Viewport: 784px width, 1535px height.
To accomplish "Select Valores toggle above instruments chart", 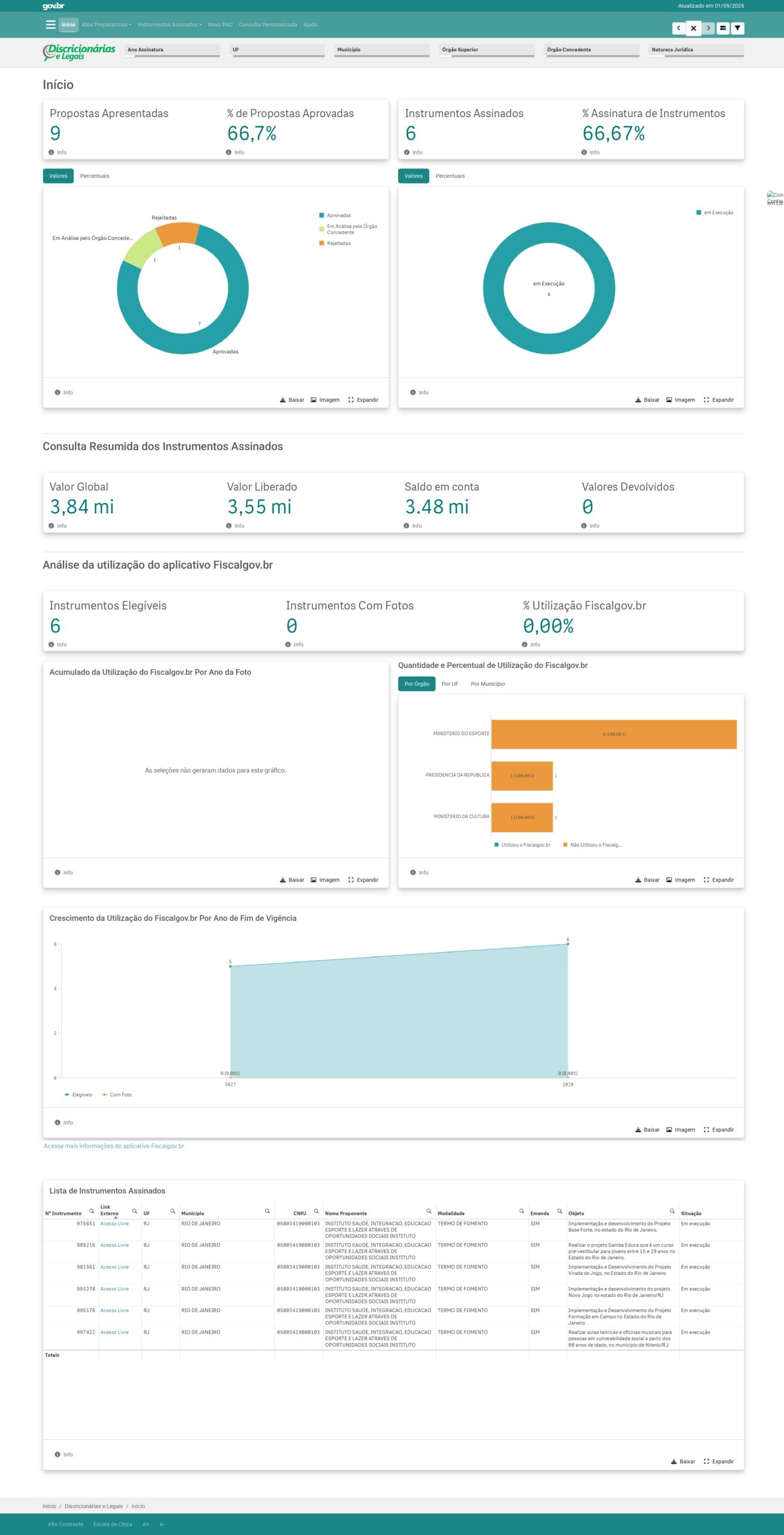I will point(414,176).
